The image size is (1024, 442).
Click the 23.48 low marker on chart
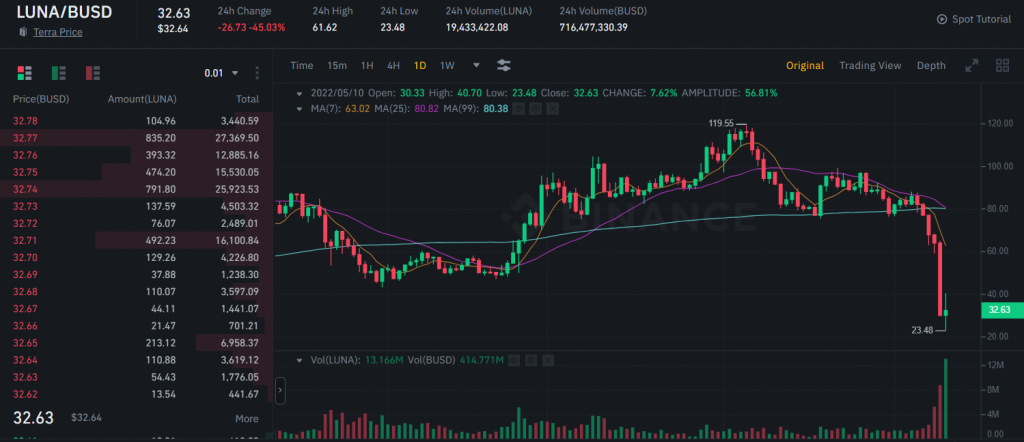[922, 330]
